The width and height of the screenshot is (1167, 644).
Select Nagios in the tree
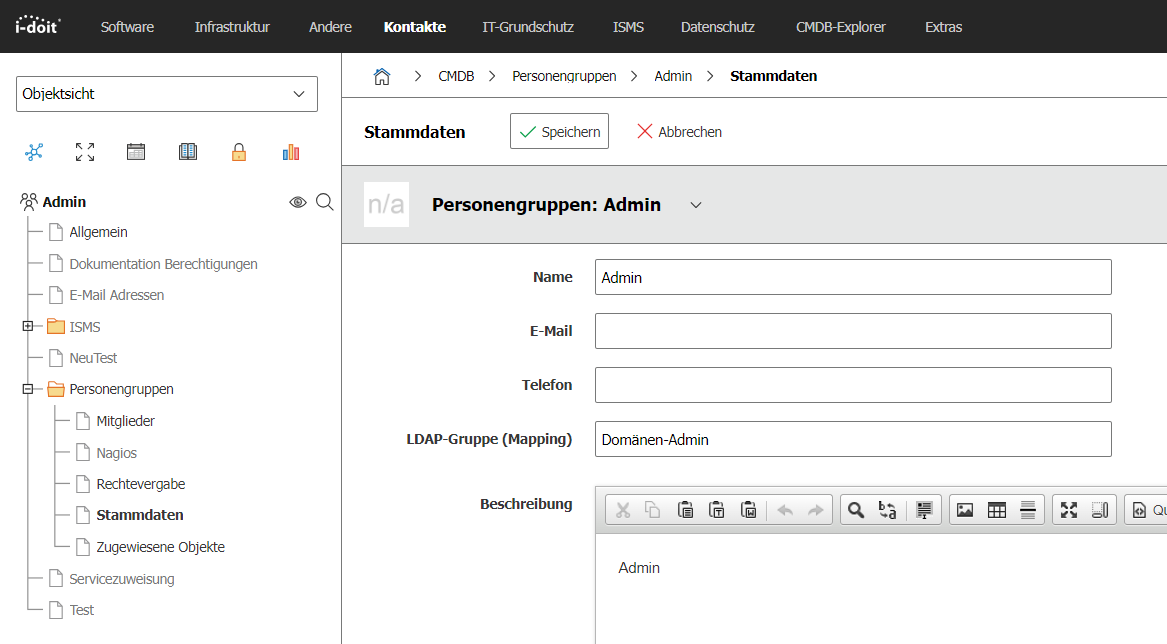tap(116, 453)
